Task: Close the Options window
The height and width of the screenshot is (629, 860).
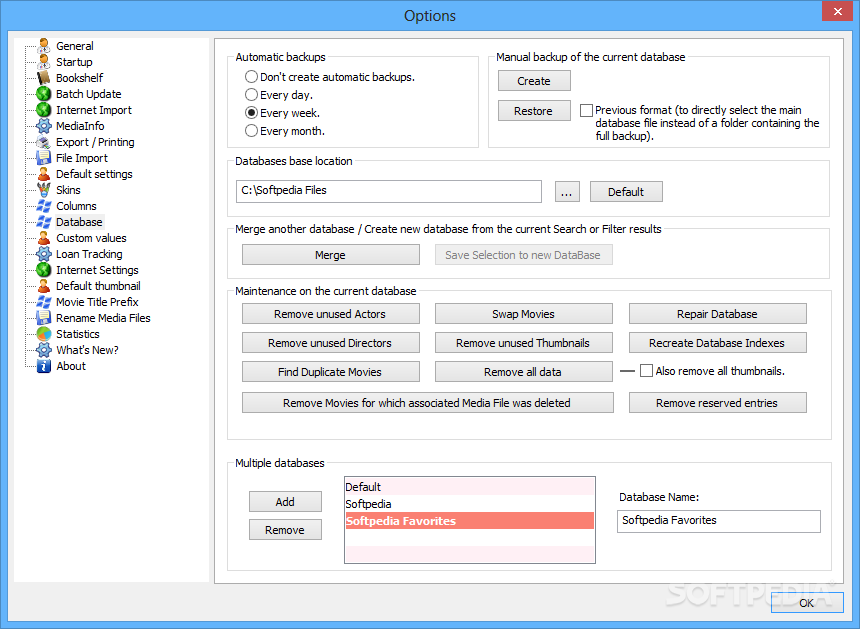Action: click(x=838, y=11)
